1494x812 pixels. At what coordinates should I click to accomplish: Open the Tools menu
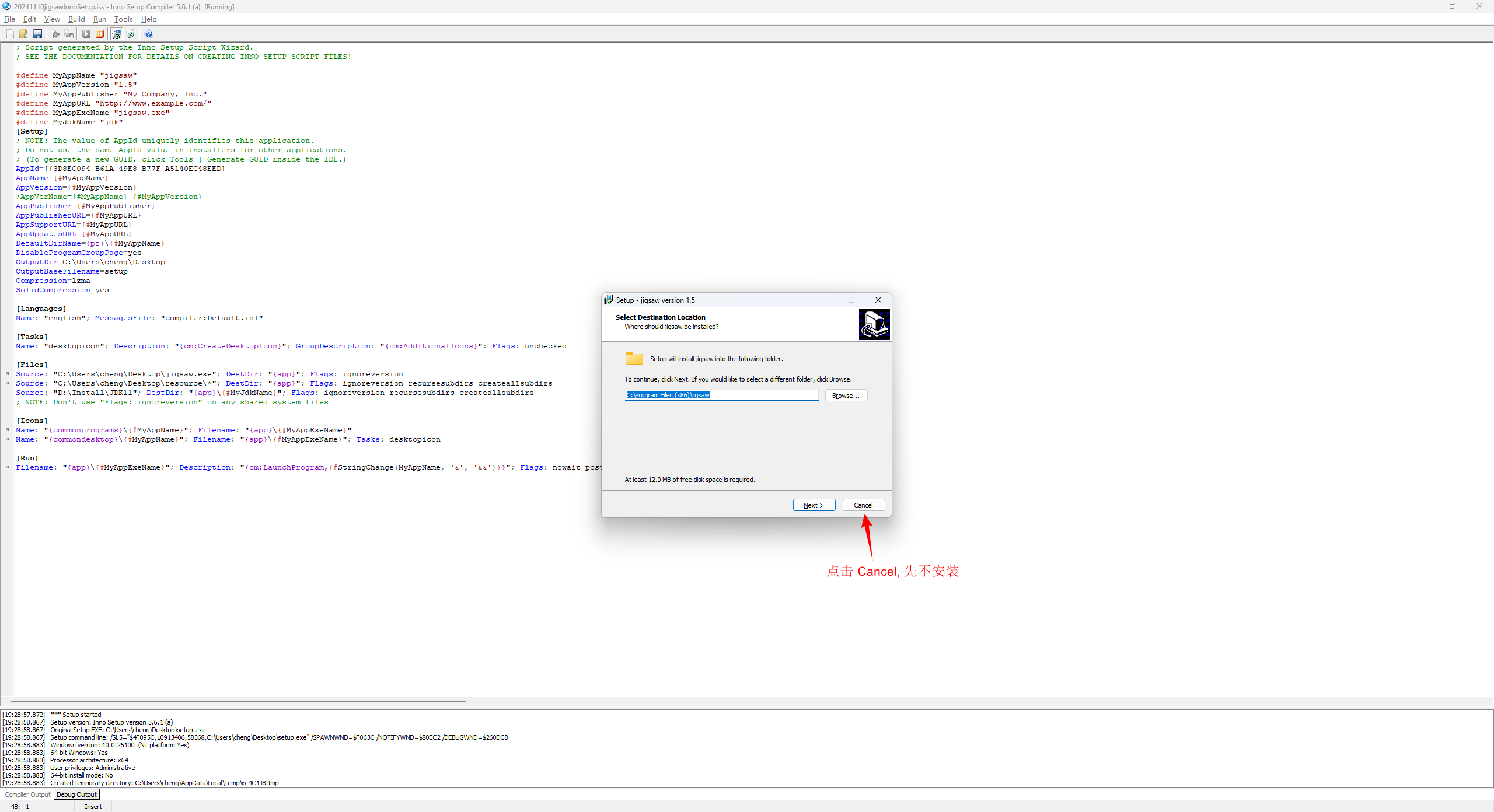[123, 19]
